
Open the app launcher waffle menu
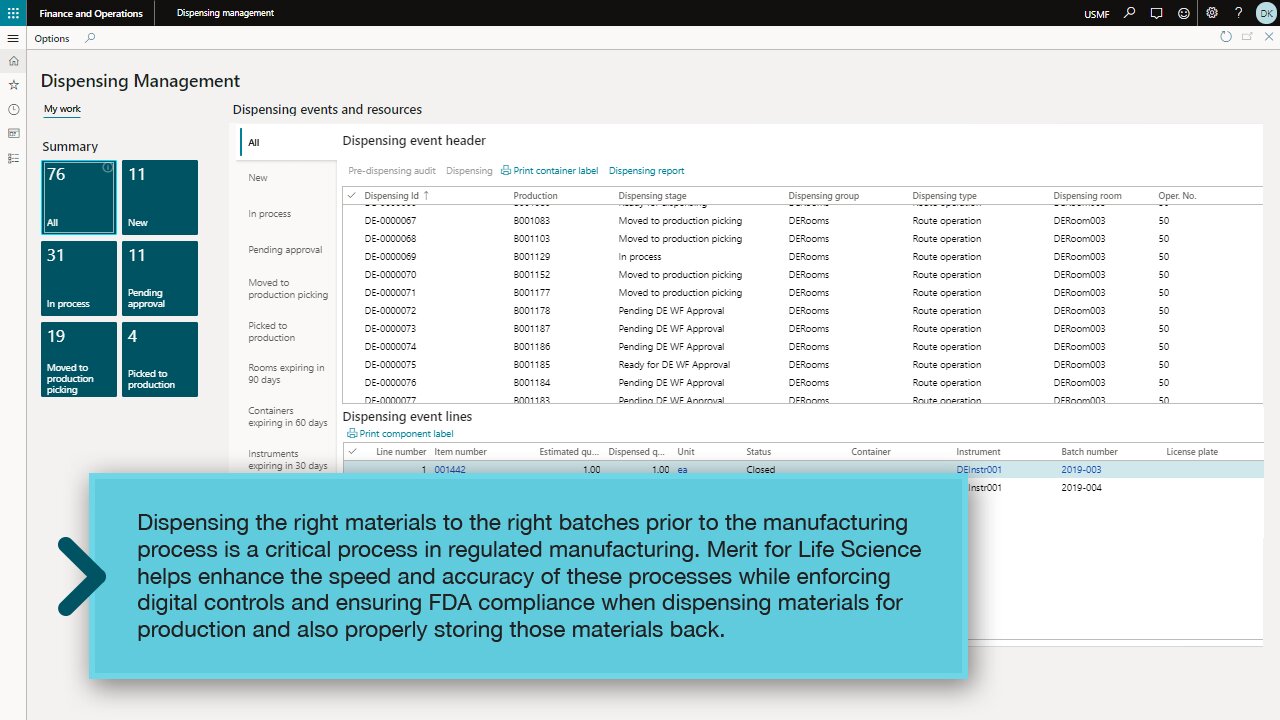tap(13, 13)
